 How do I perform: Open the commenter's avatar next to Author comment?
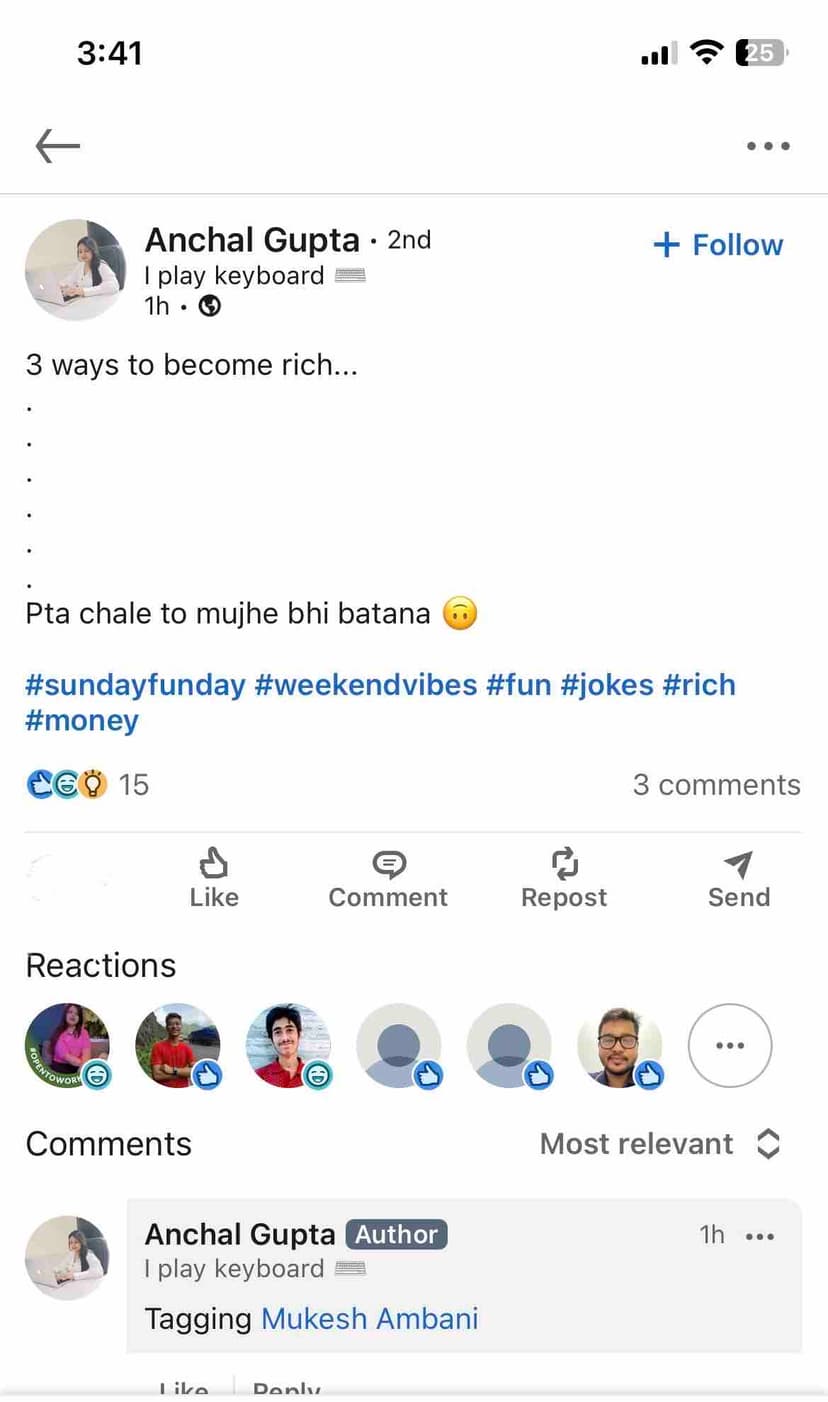(x=67, y=1257)
